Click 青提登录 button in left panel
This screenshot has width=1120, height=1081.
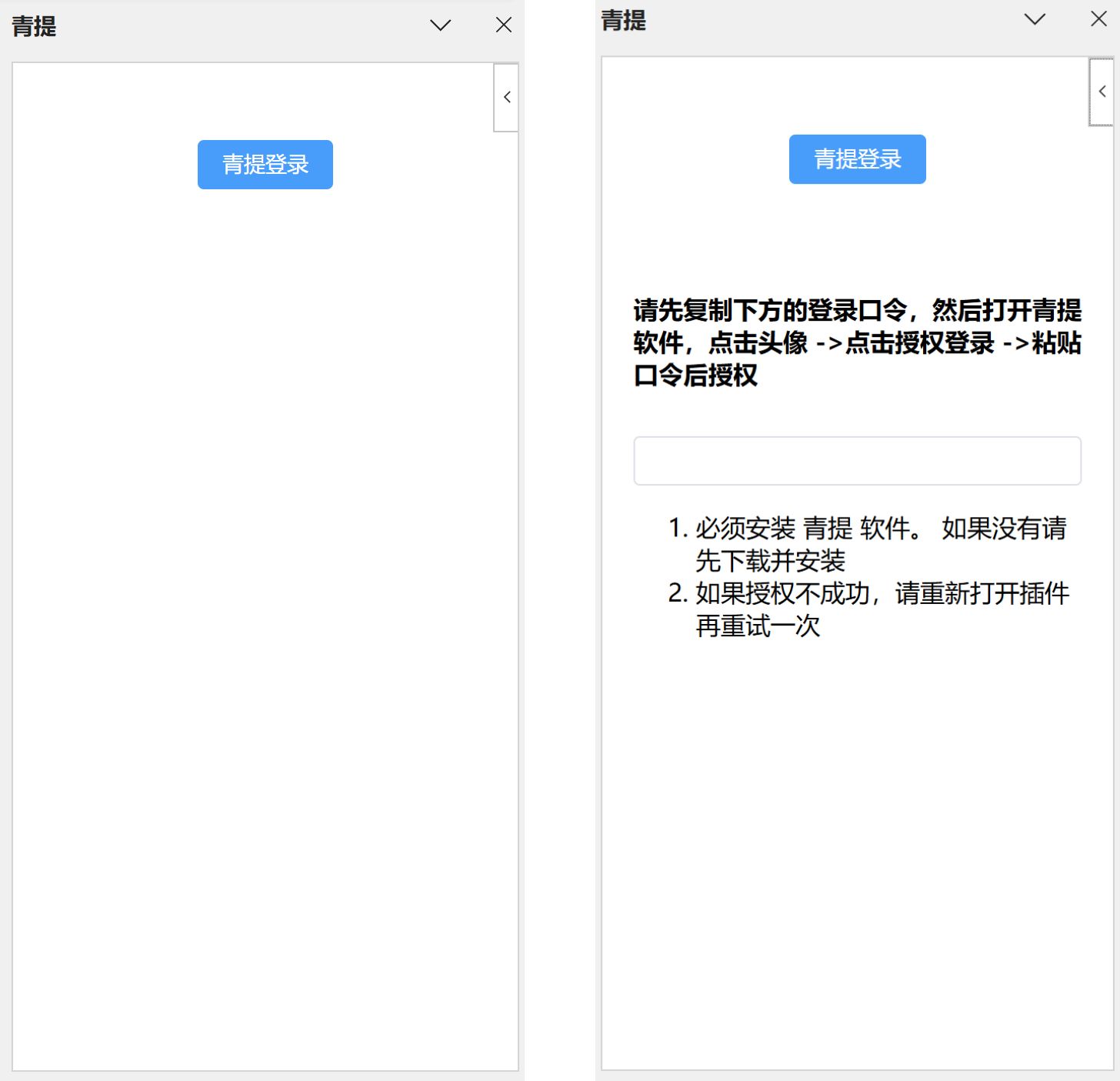click(265, 165)
